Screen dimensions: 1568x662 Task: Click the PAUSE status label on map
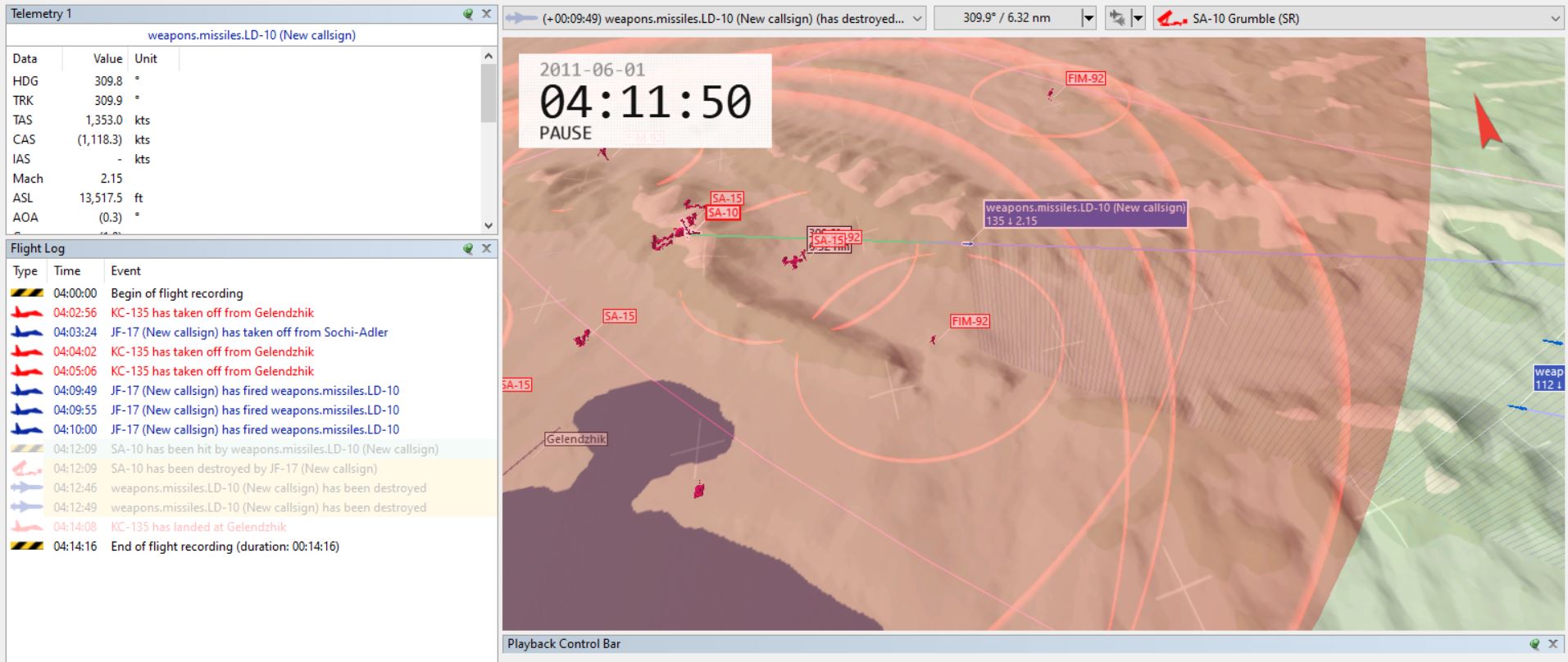pos(565,134)
